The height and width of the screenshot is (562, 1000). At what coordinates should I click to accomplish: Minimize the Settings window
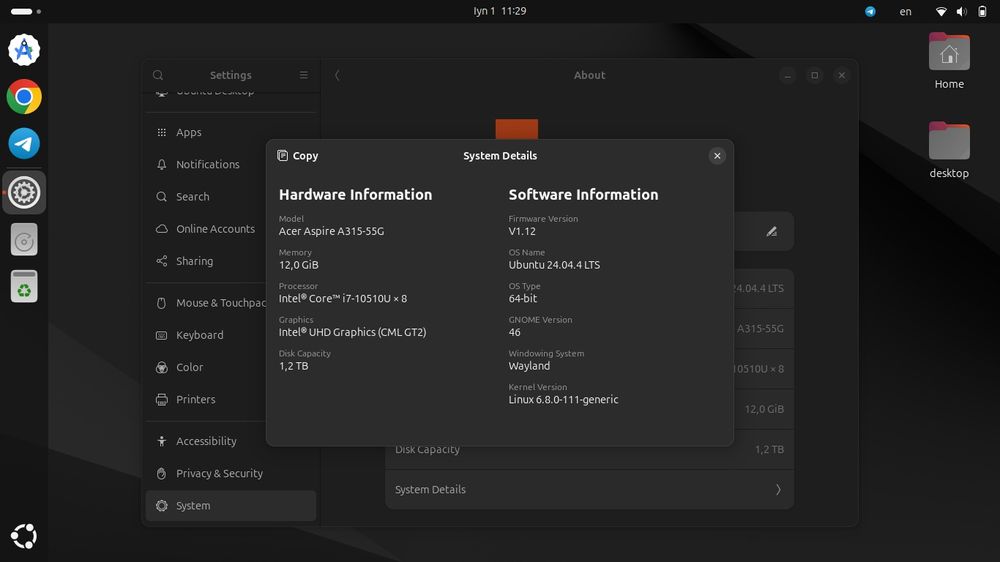[788, 75]
